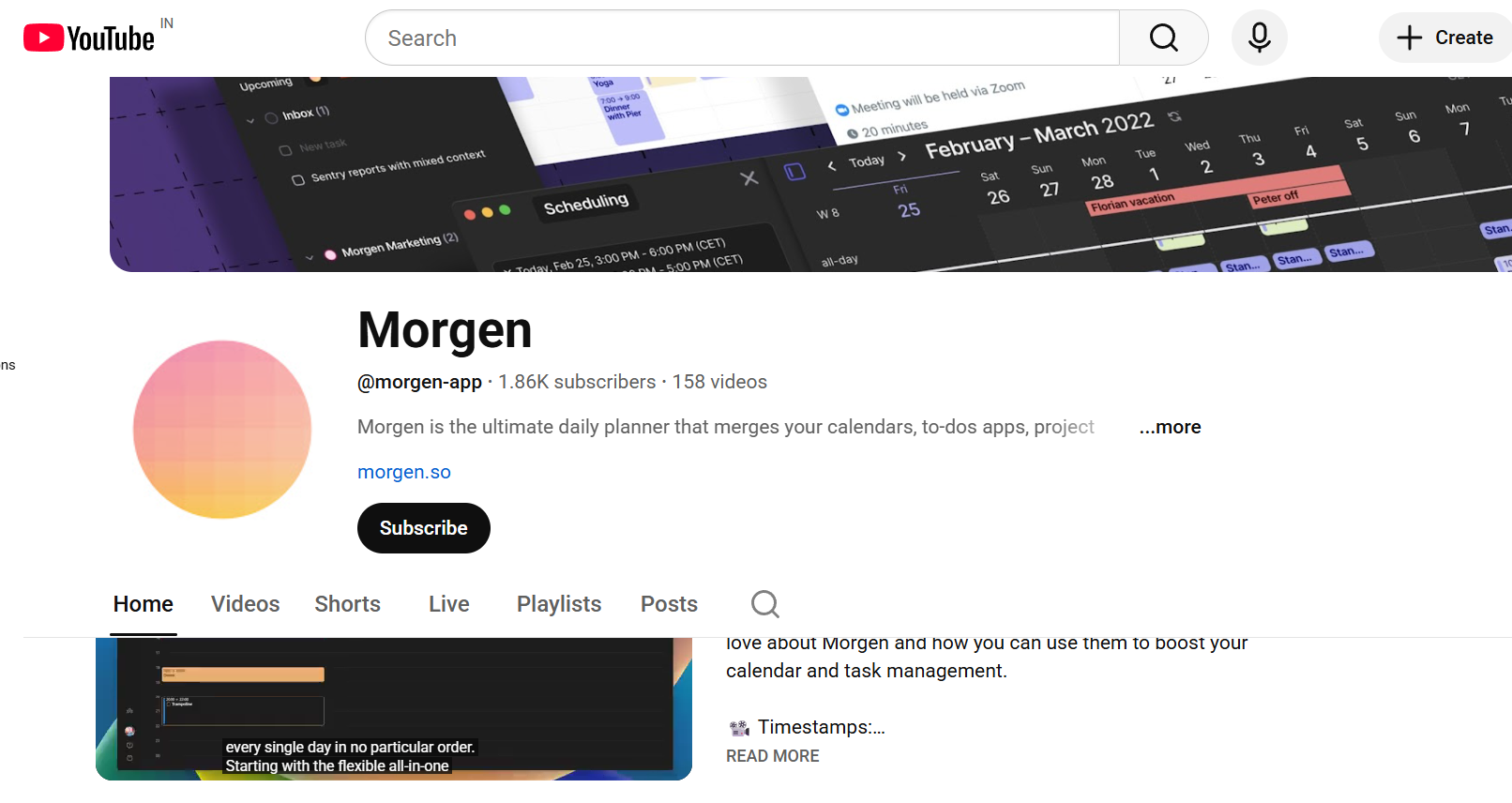Switch to the Videos tab

[246, 604]
